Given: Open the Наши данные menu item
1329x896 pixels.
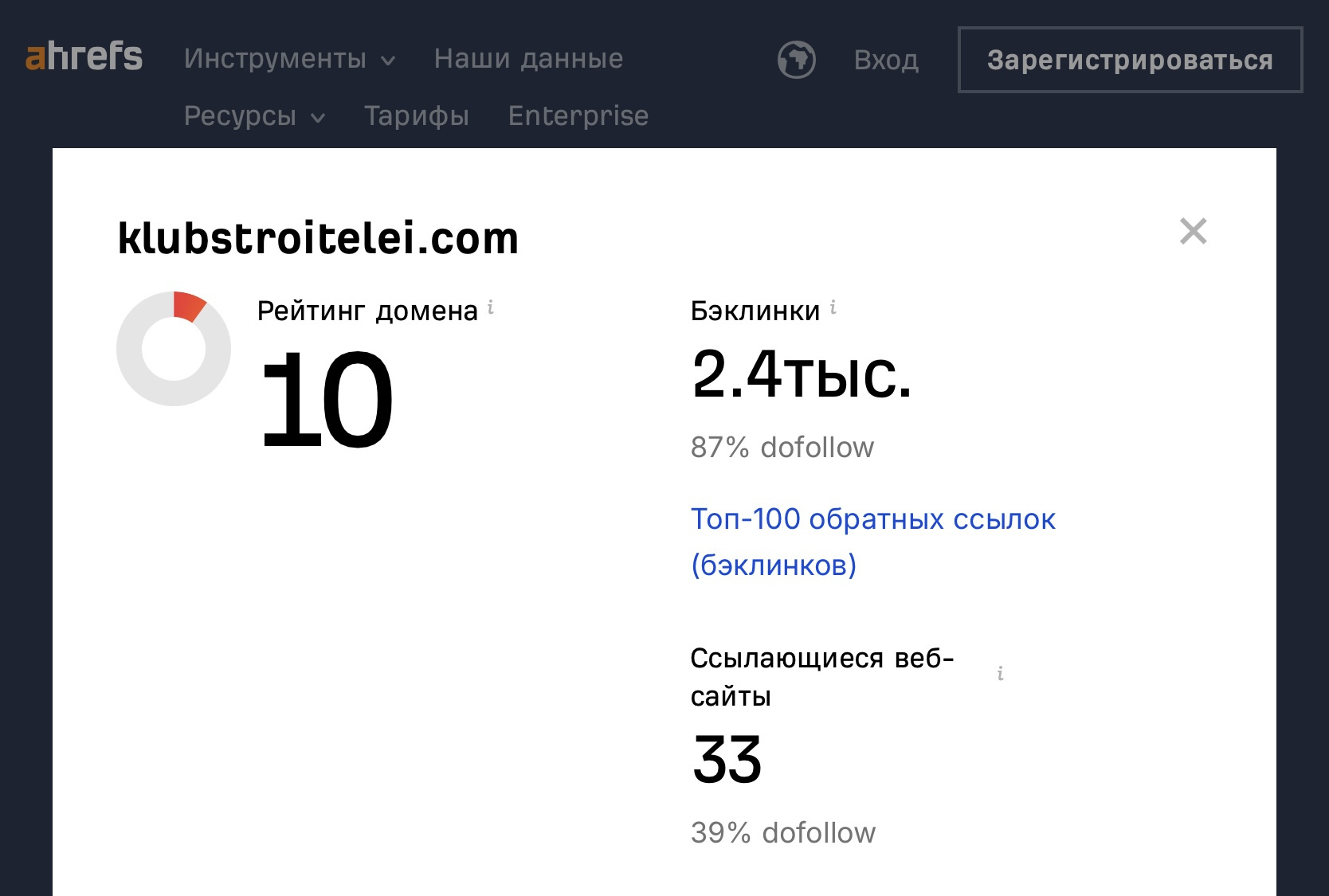Looking at the screenshot, I should [528, 59].
